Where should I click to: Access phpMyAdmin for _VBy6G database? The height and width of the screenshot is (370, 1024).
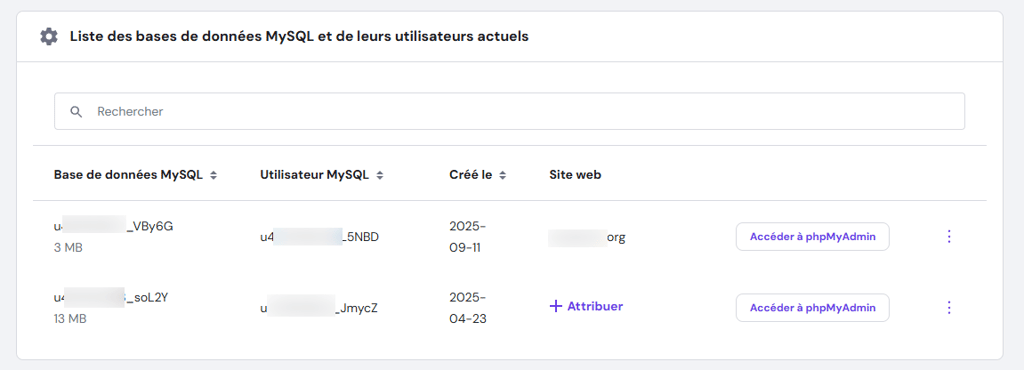tap(812, 237)
